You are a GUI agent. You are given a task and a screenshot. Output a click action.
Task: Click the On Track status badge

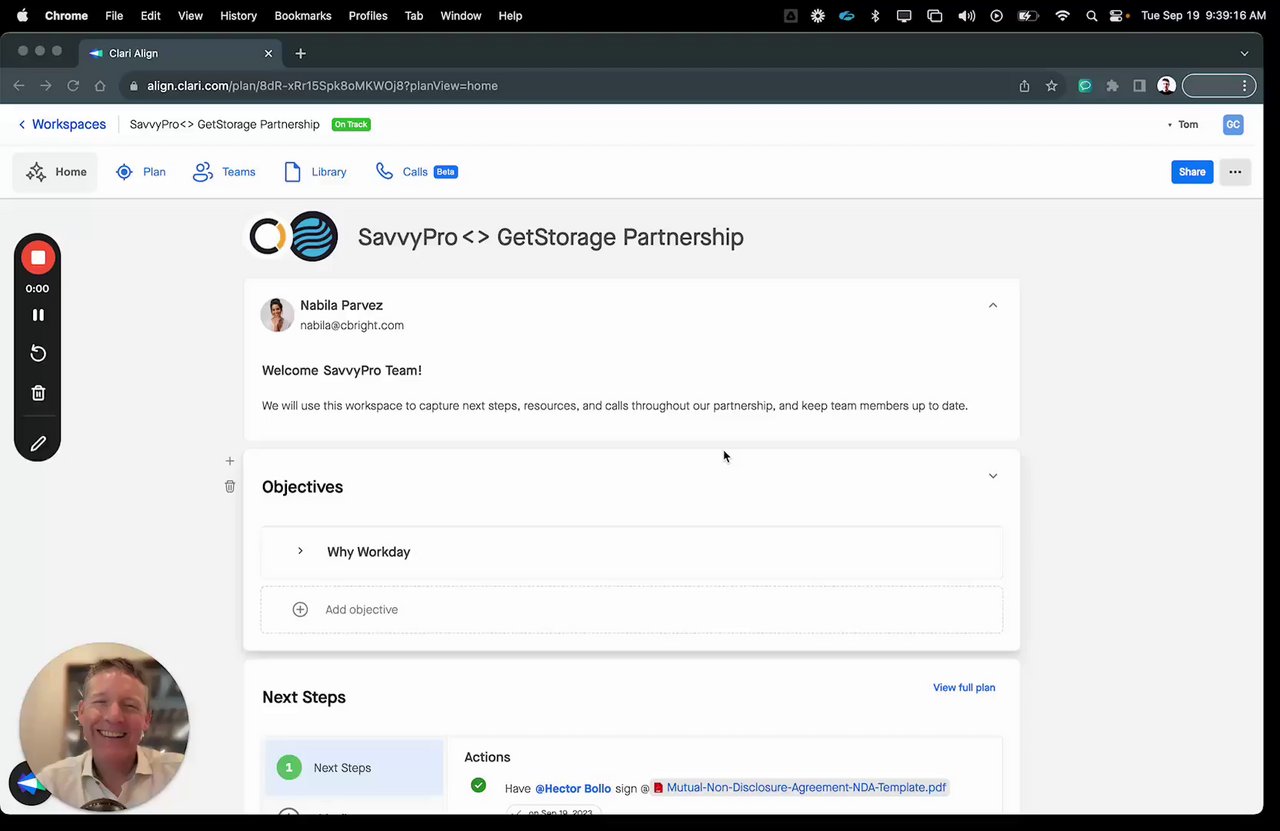351,124
